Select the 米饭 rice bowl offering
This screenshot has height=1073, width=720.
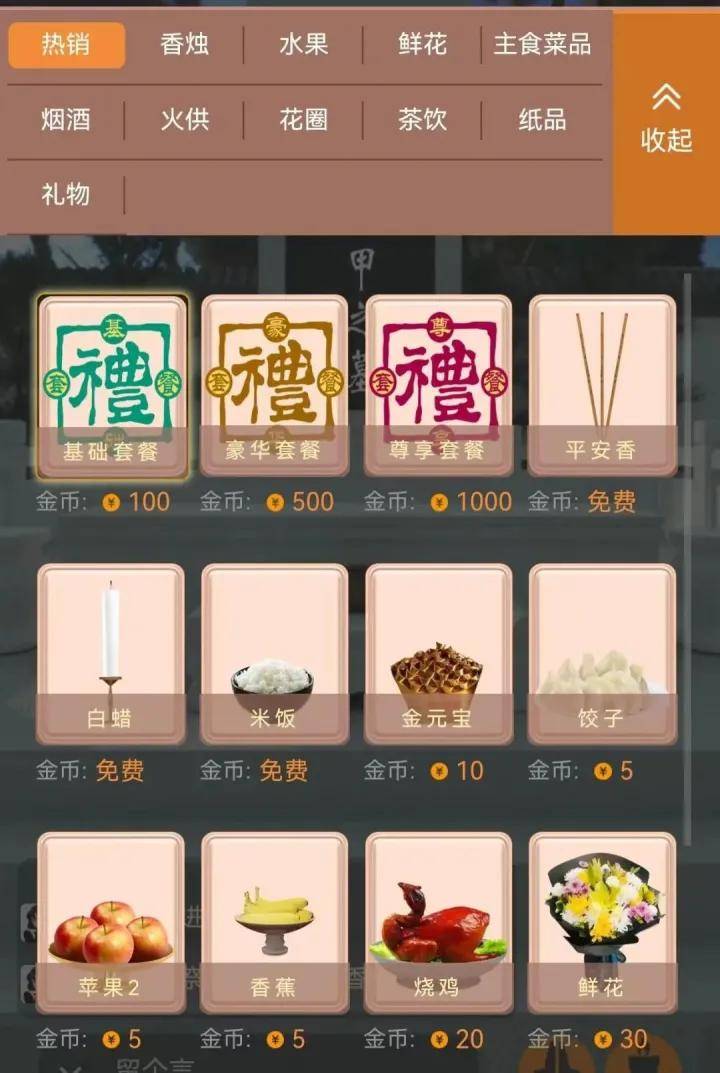274,654
